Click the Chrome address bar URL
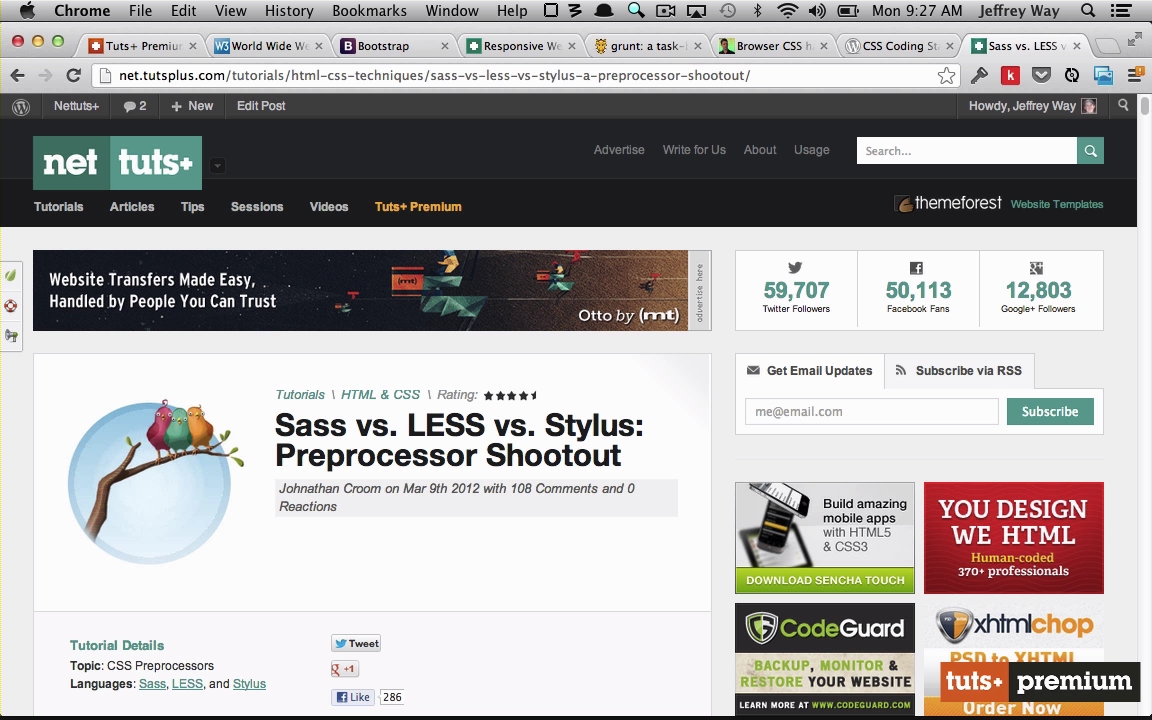 click(x=433, y=76)
